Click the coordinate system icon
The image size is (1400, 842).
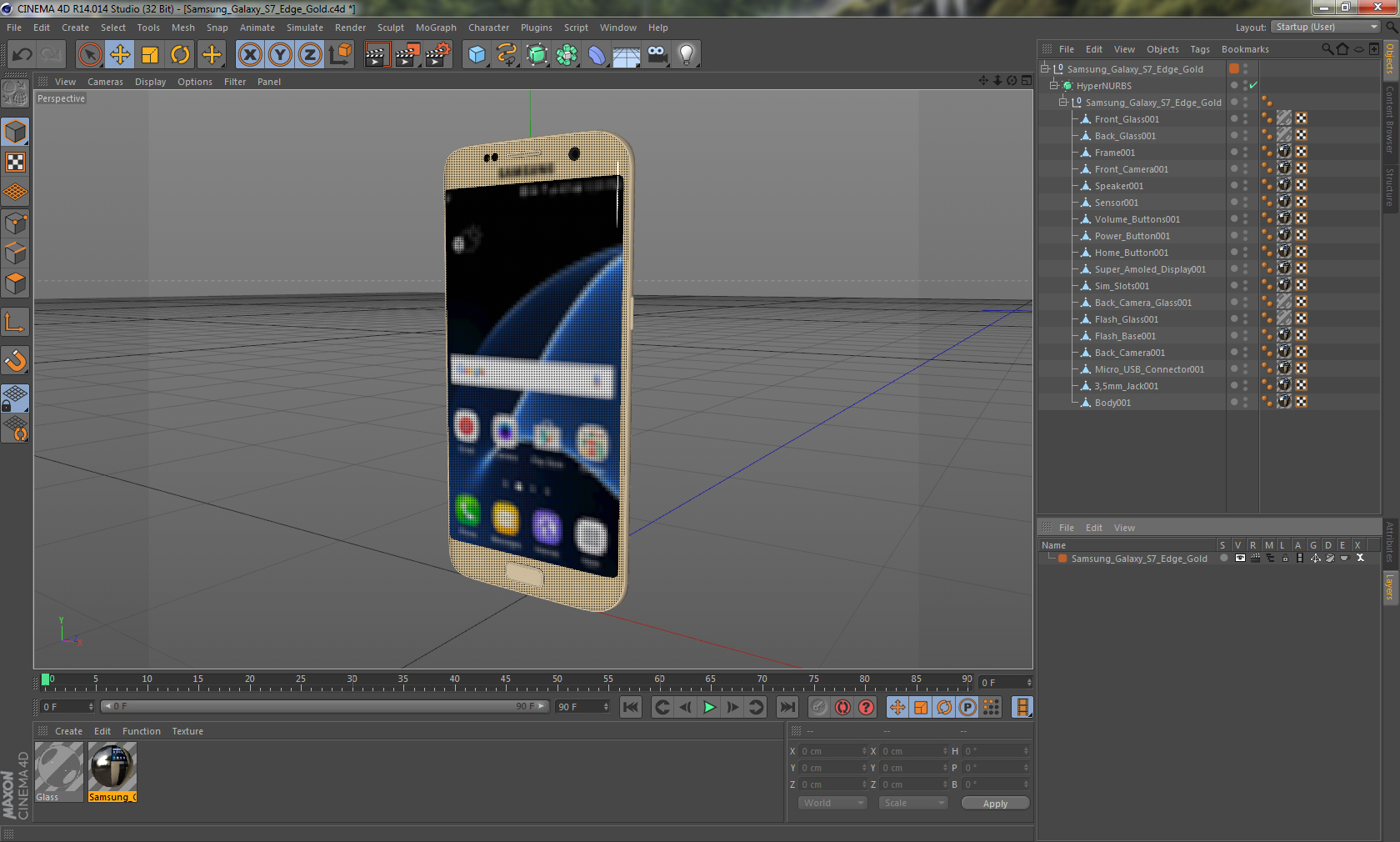click(x=340, y=55)
